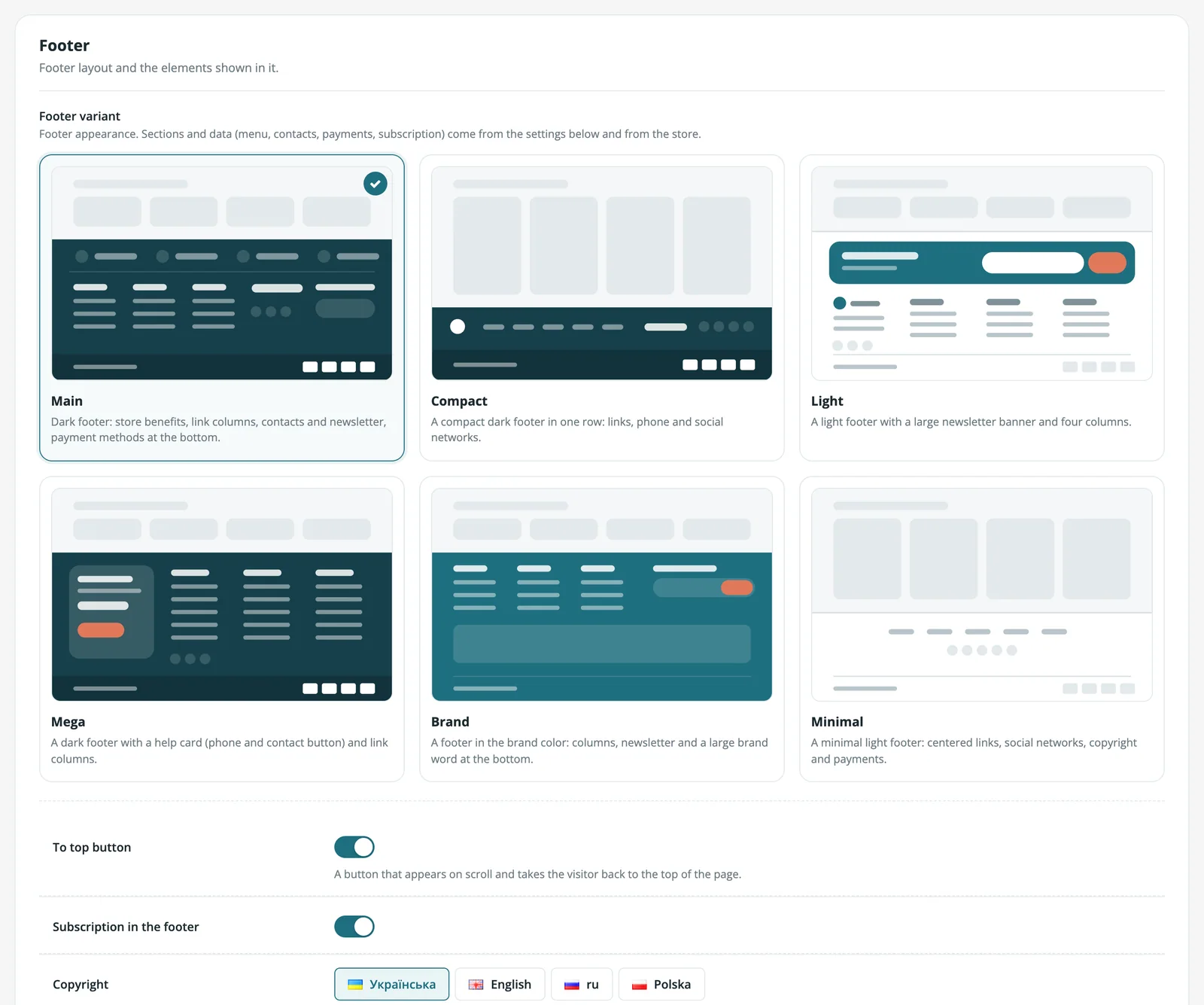Click the Polish flag icon beside Polska
This screenshot has width=1204, height=1005.
pos(640,985)
